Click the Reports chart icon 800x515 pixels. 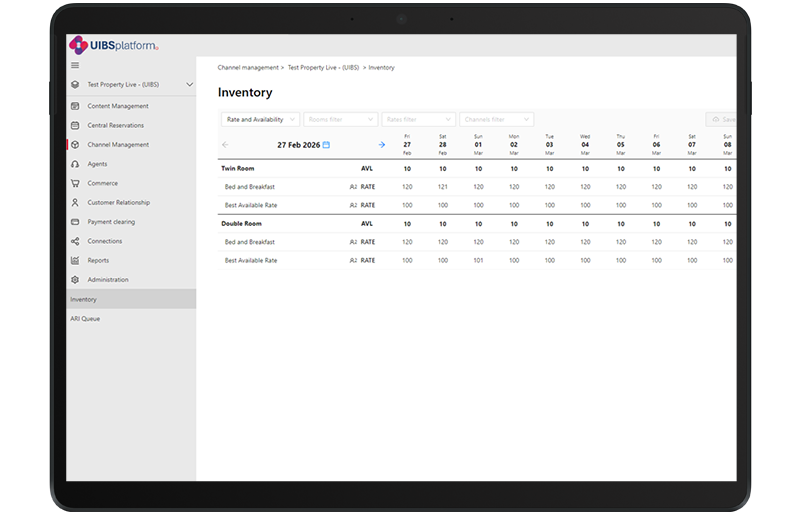click(x=75, y=261)
